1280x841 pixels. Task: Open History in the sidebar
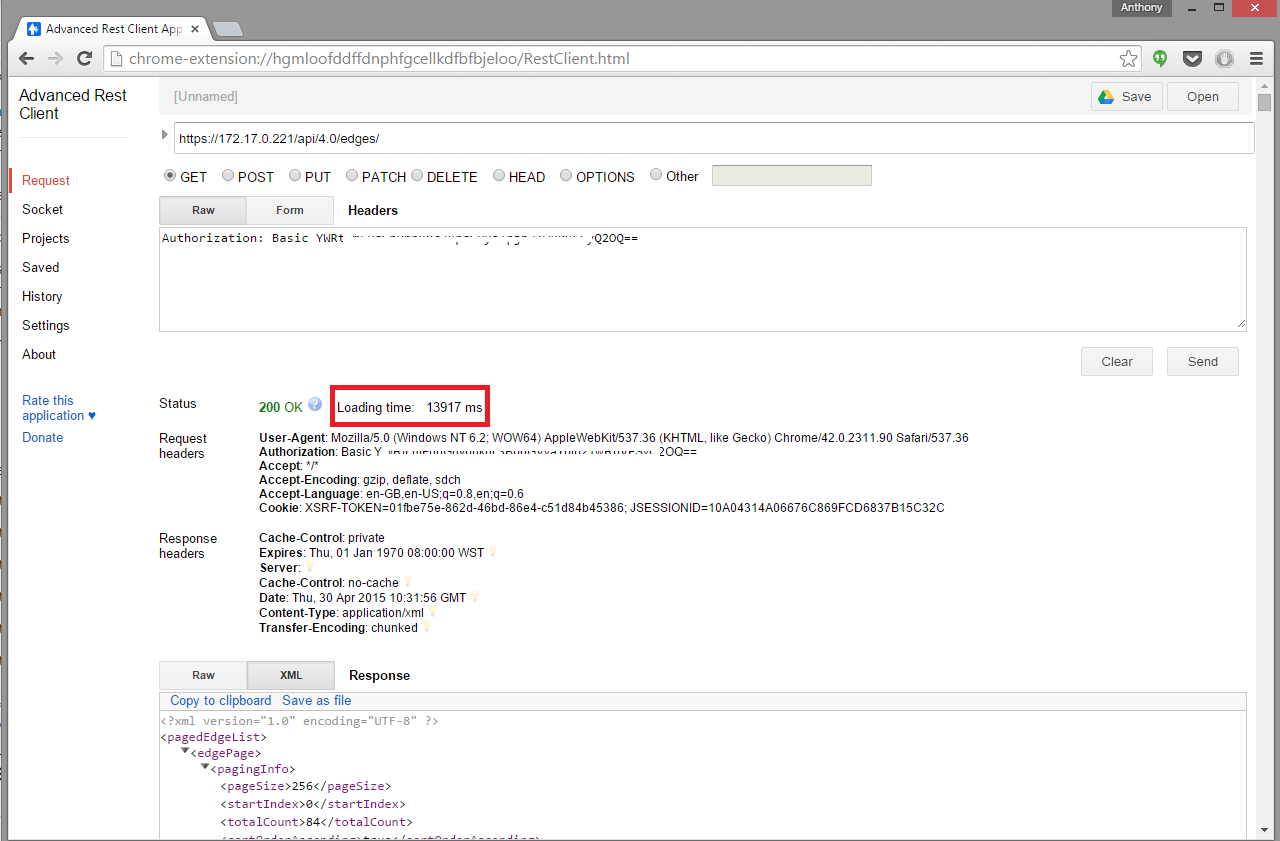click(x=42, y=297)
